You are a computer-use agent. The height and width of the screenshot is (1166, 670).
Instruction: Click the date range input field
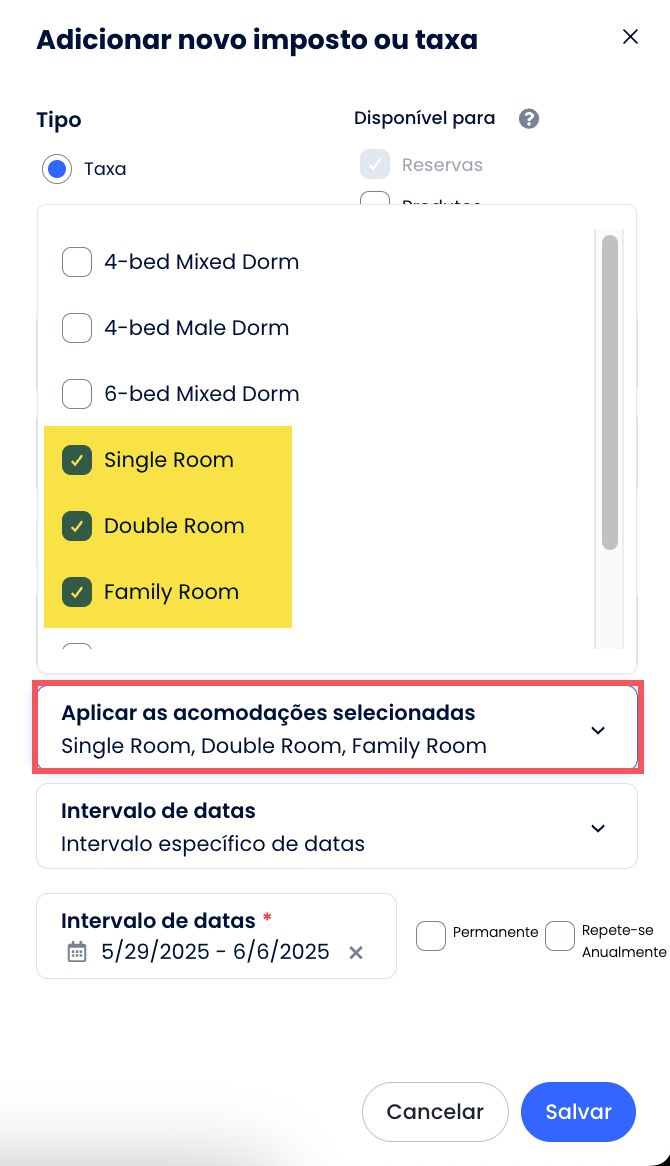pyautogui.click(x=215, y=952)
